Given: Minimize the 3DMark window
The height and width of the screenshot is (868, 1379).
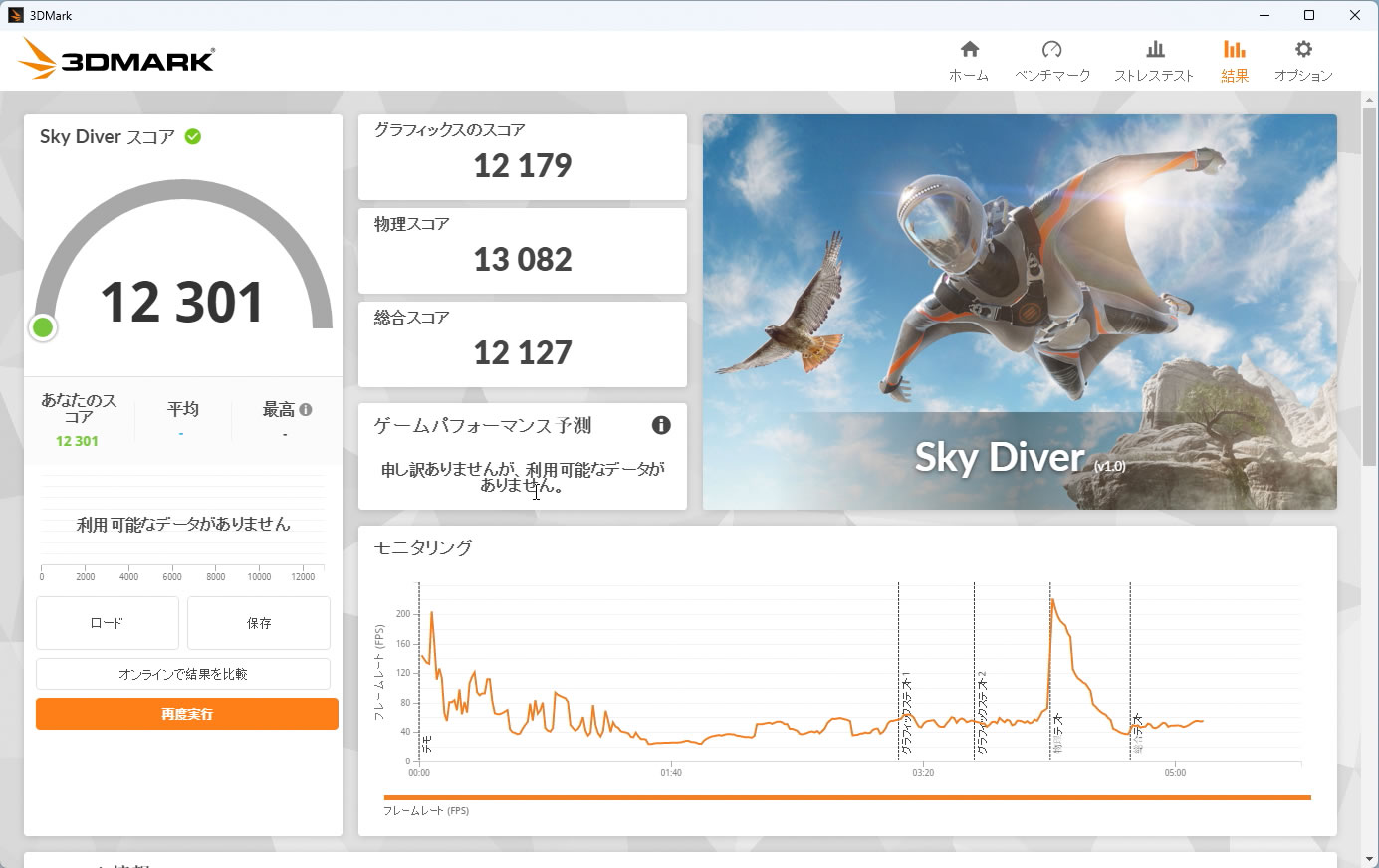Looking at the screenshot, I should coord(1264,15).
